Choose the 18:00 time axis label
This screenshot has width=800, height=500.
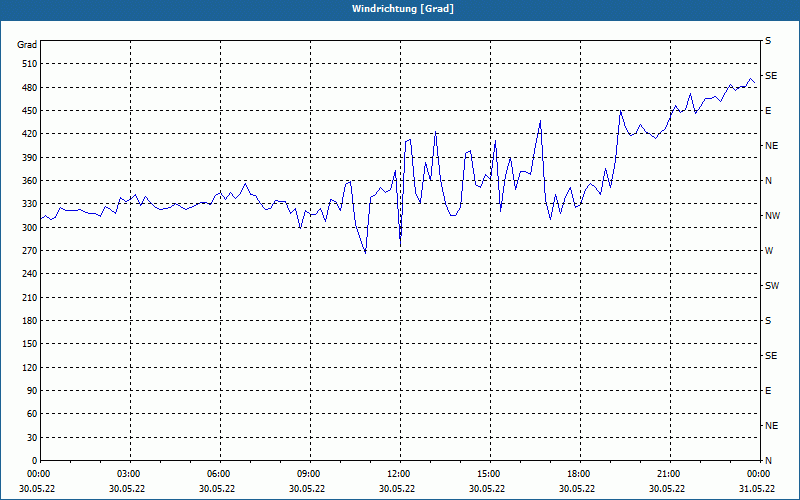point(578,474)
